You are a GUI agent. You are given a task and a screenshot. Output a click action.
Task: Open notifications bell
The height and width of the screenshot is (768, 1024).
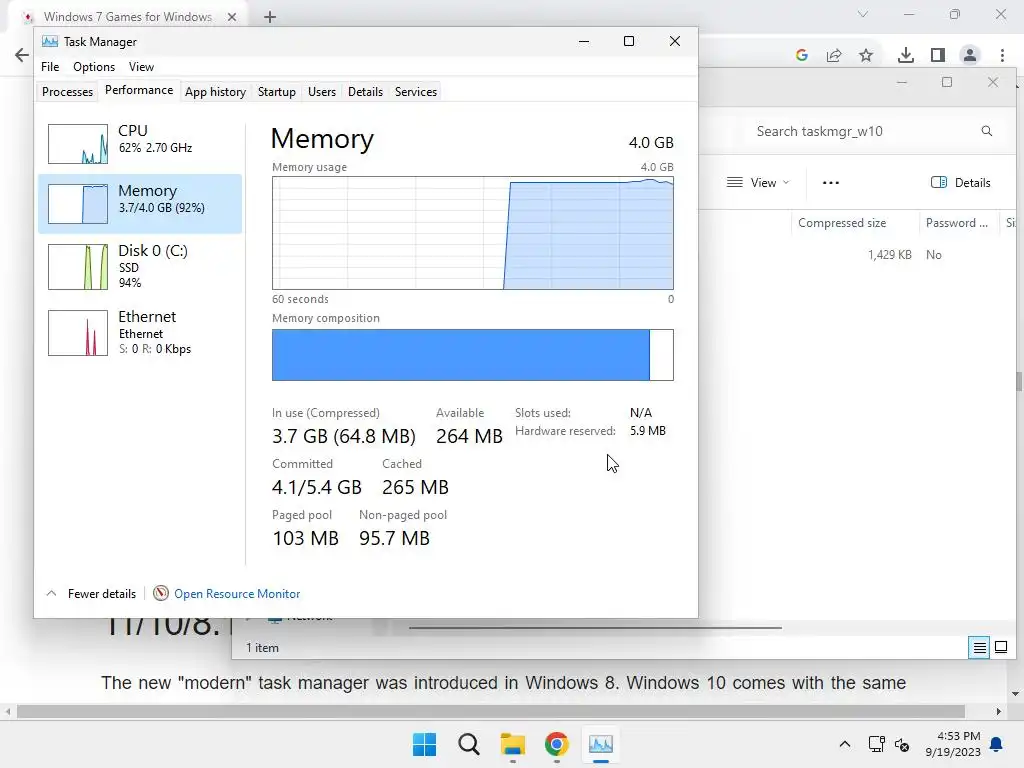[x=997, y=744]
